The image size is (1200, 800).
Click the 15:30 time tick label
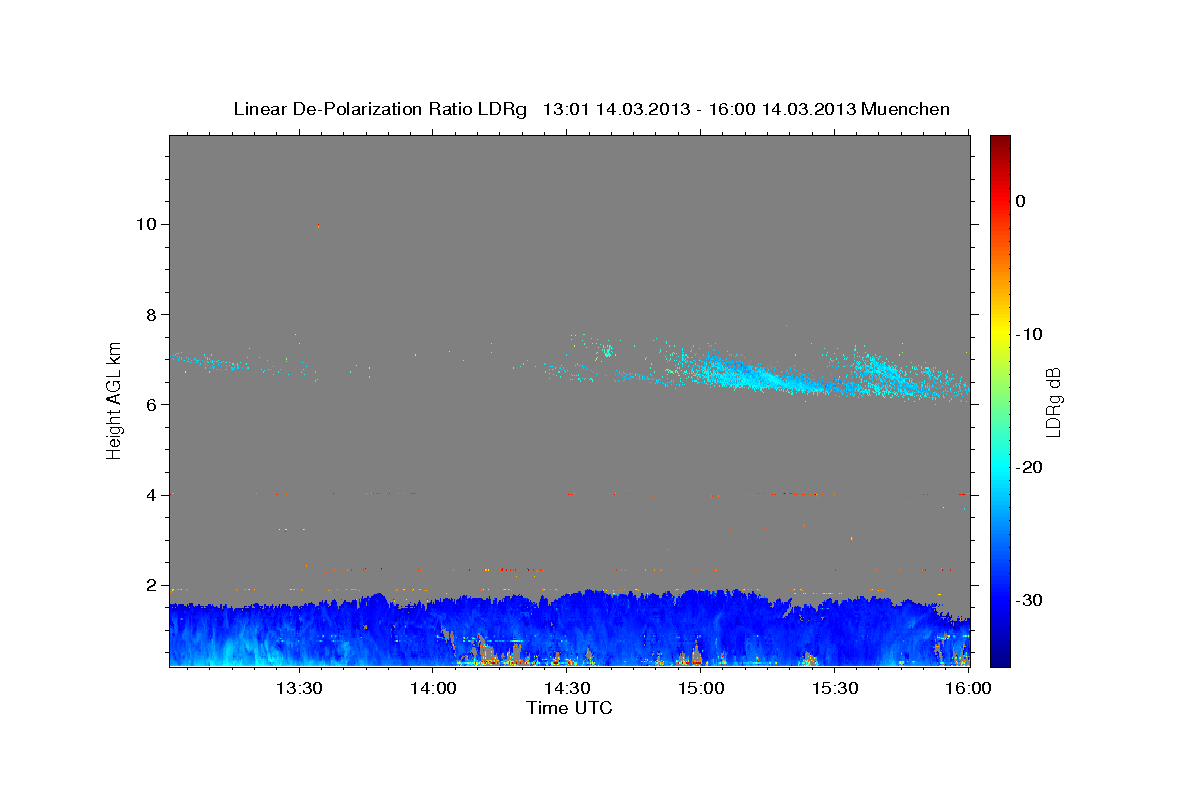point(836,688)
